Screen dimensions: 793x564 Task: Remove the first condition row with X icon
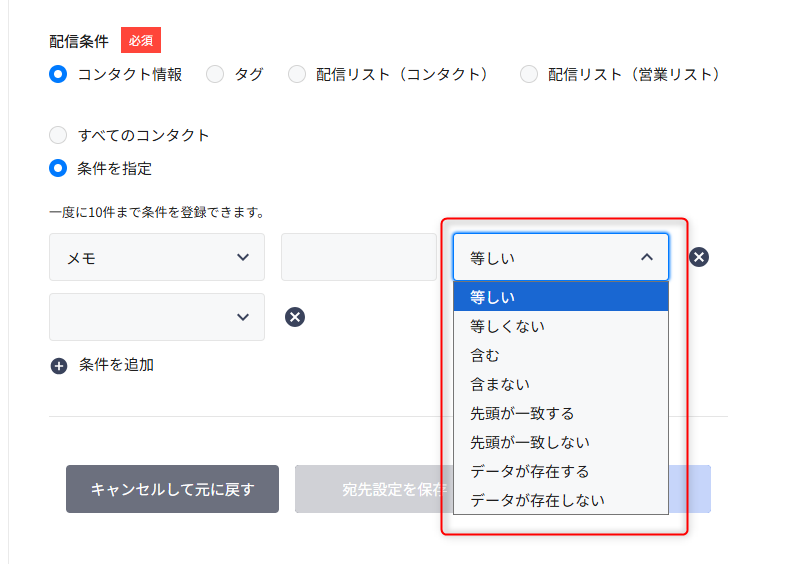pyautogui.click(x=698, y=257)
